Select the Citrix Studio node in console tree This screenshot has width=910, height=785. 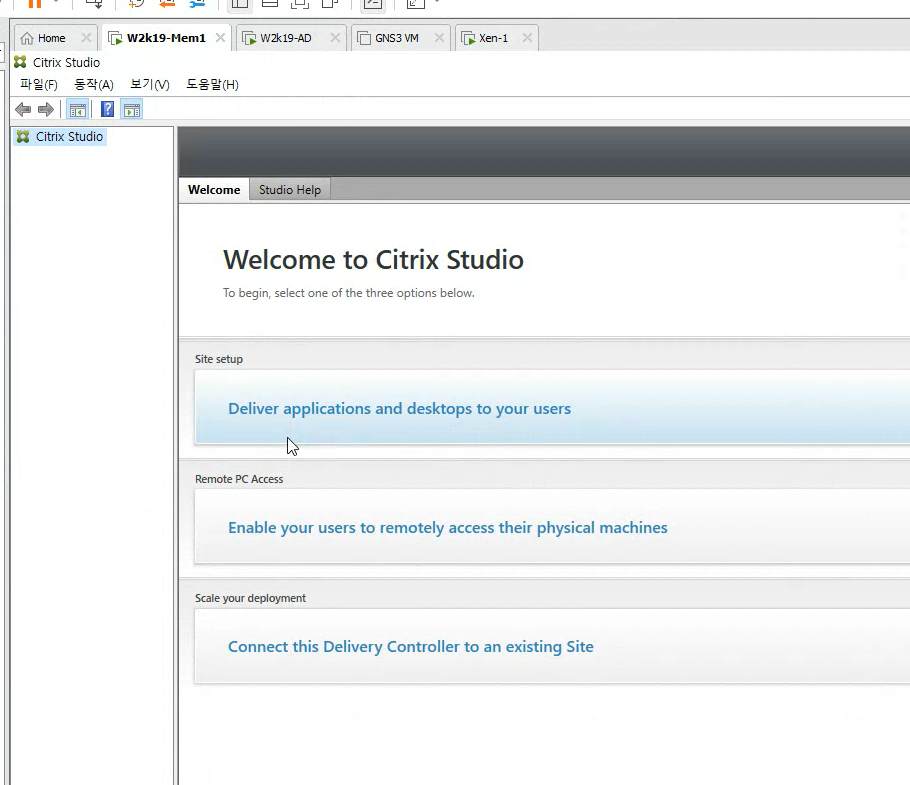60,136
